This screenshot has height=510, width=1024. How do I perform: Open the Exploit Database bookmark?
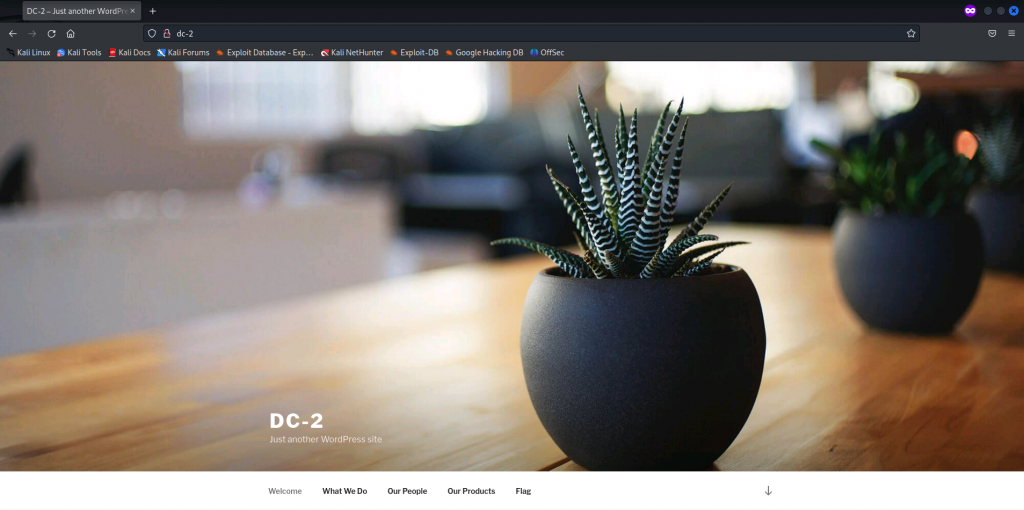(264, 52)
